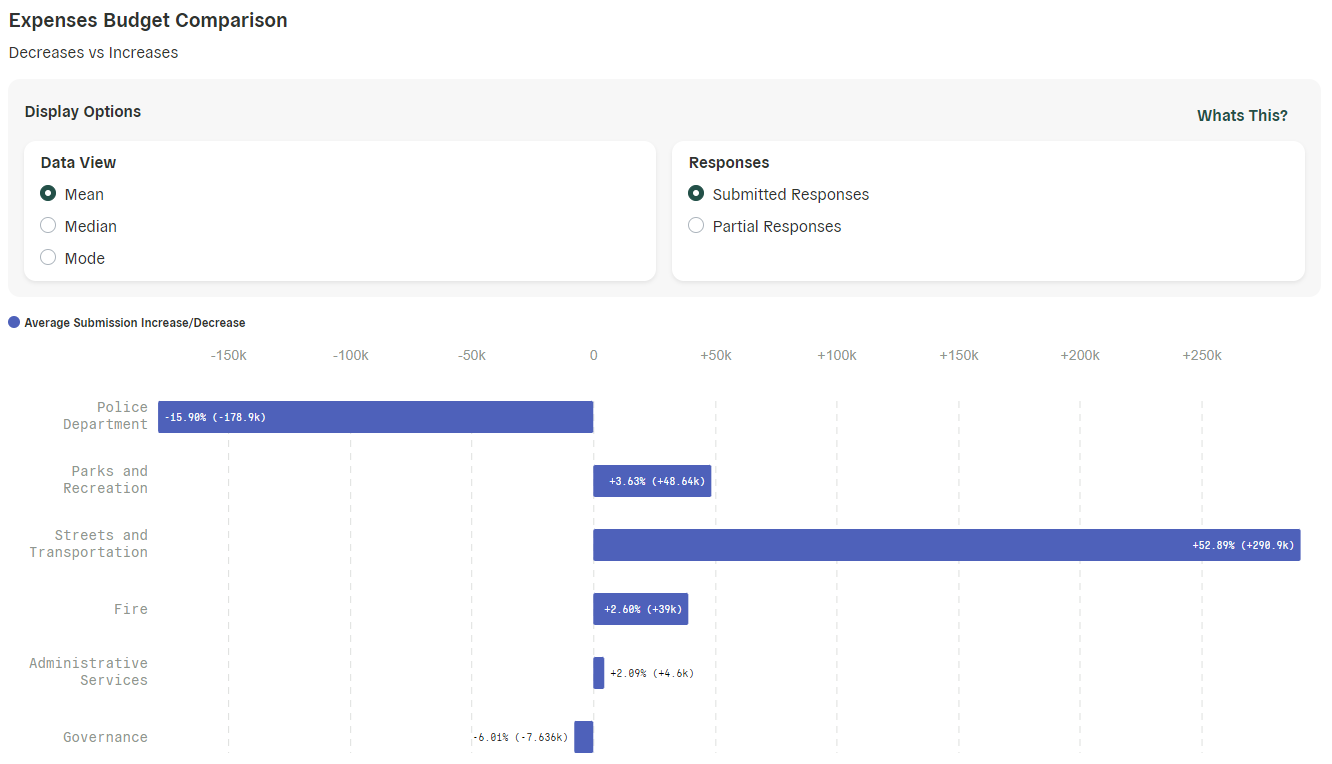Image resolution: width=1332 pixels, height=764 pixels.
Task: Click the +2.09% (+4.6k) value label
Action: [x=652, y=673]
